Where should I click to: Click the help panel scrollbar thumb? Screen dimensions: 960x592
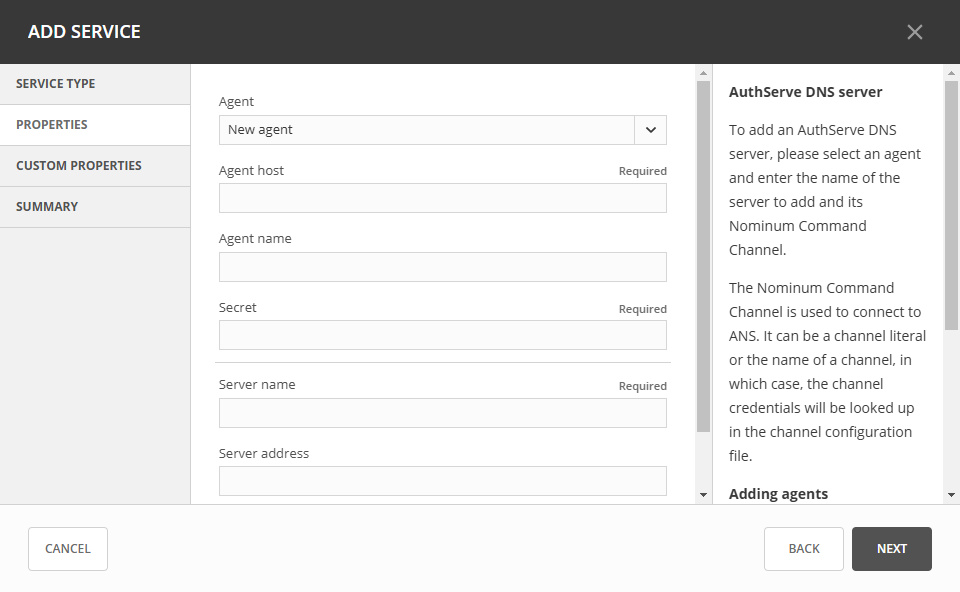point(951,205)
